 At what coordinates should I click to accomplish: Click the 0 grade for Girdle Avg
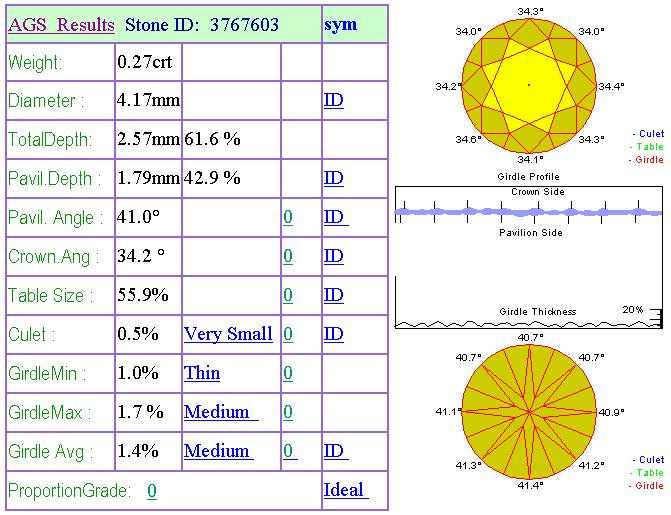click(290, 451)
